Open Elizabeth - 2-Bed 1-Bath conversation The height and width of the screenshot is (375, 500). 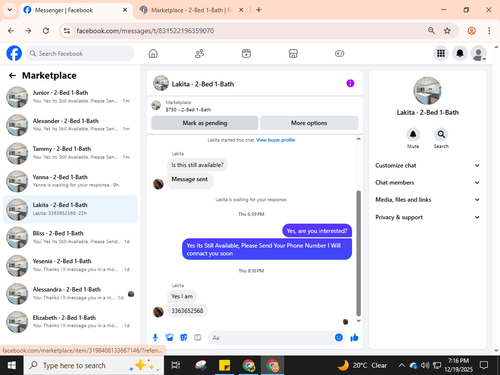70,322
